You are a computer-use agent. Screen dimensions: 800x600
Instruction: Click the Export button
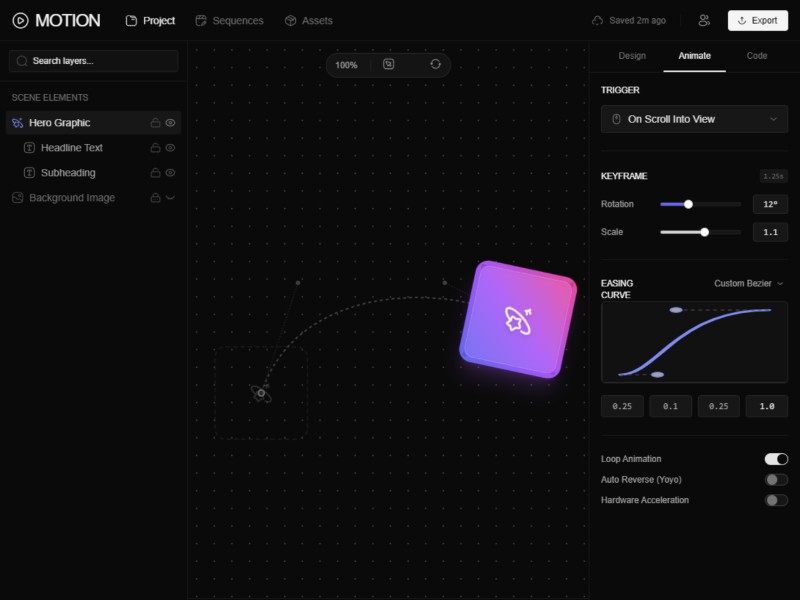757,20
